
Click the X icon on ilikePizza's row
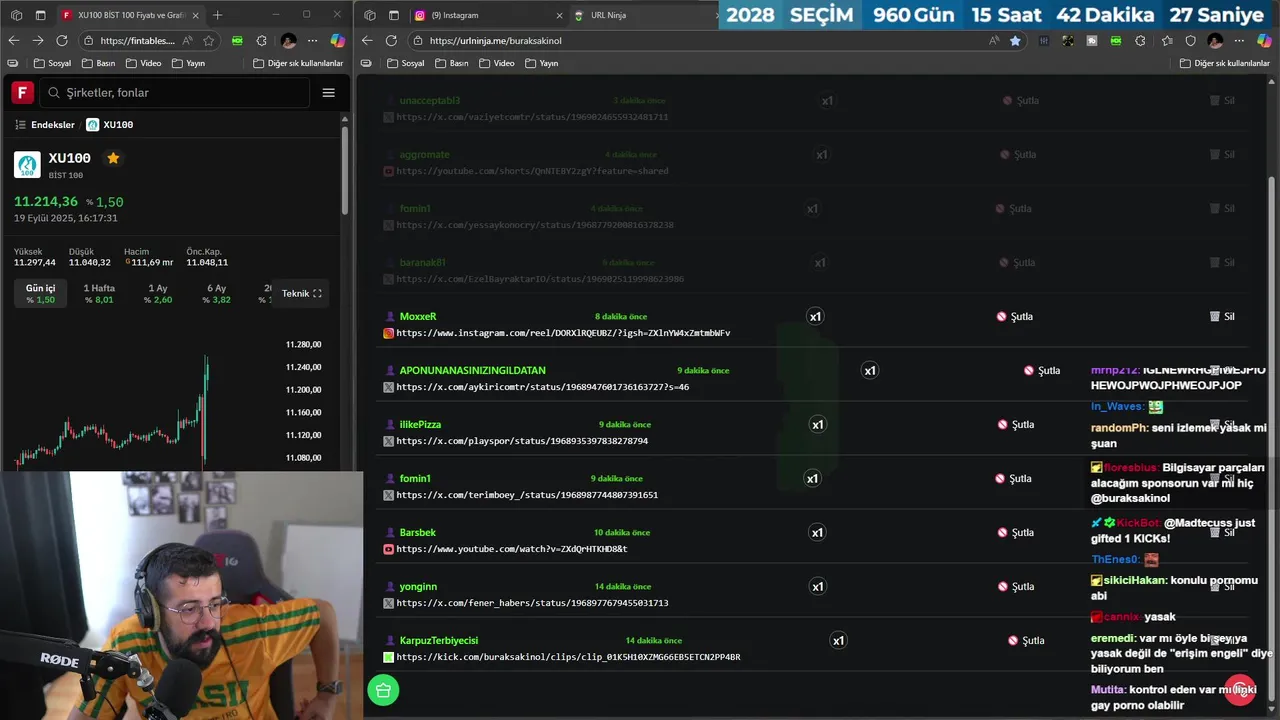pyautogui.click(x=389, y=441)
